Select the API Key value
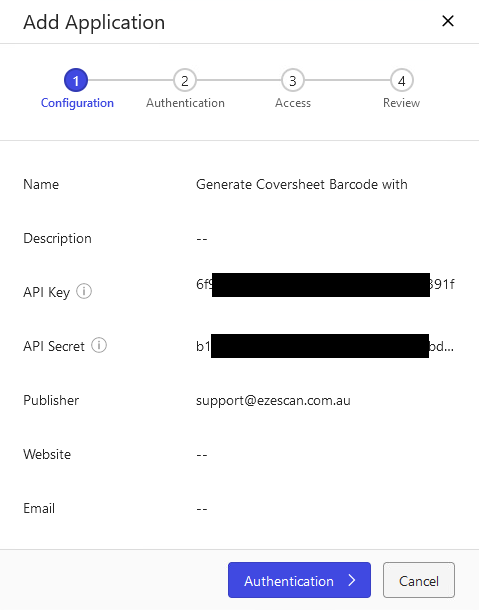Image resolution: width=479 pixels, height=610 pixels. [325, 284]
